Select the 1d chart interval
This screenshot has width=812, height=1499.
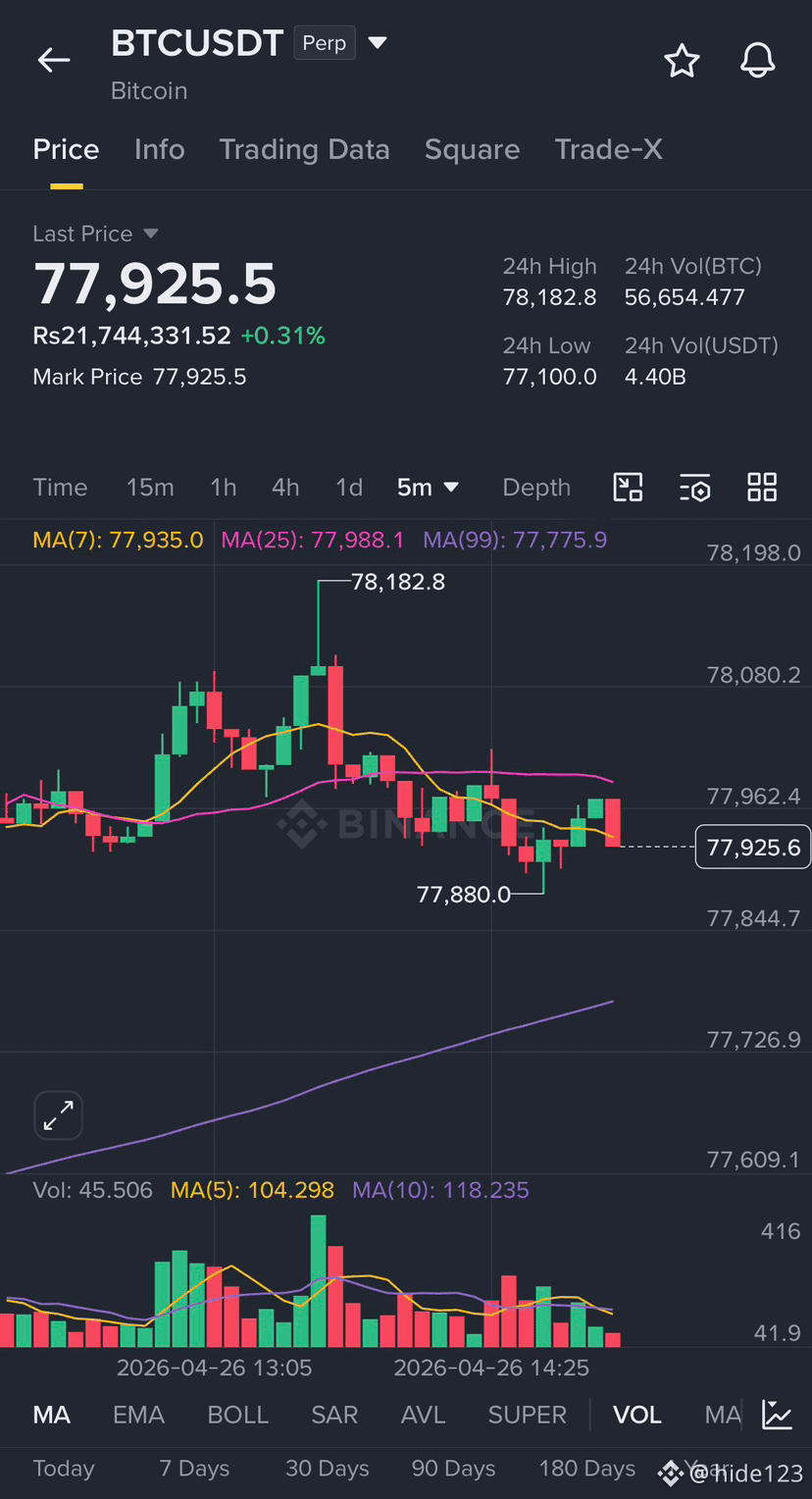(349, 488)
